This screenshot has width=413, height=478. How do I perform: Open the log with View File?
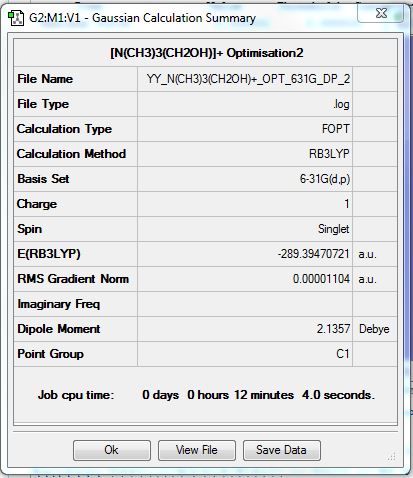(197, 450)
